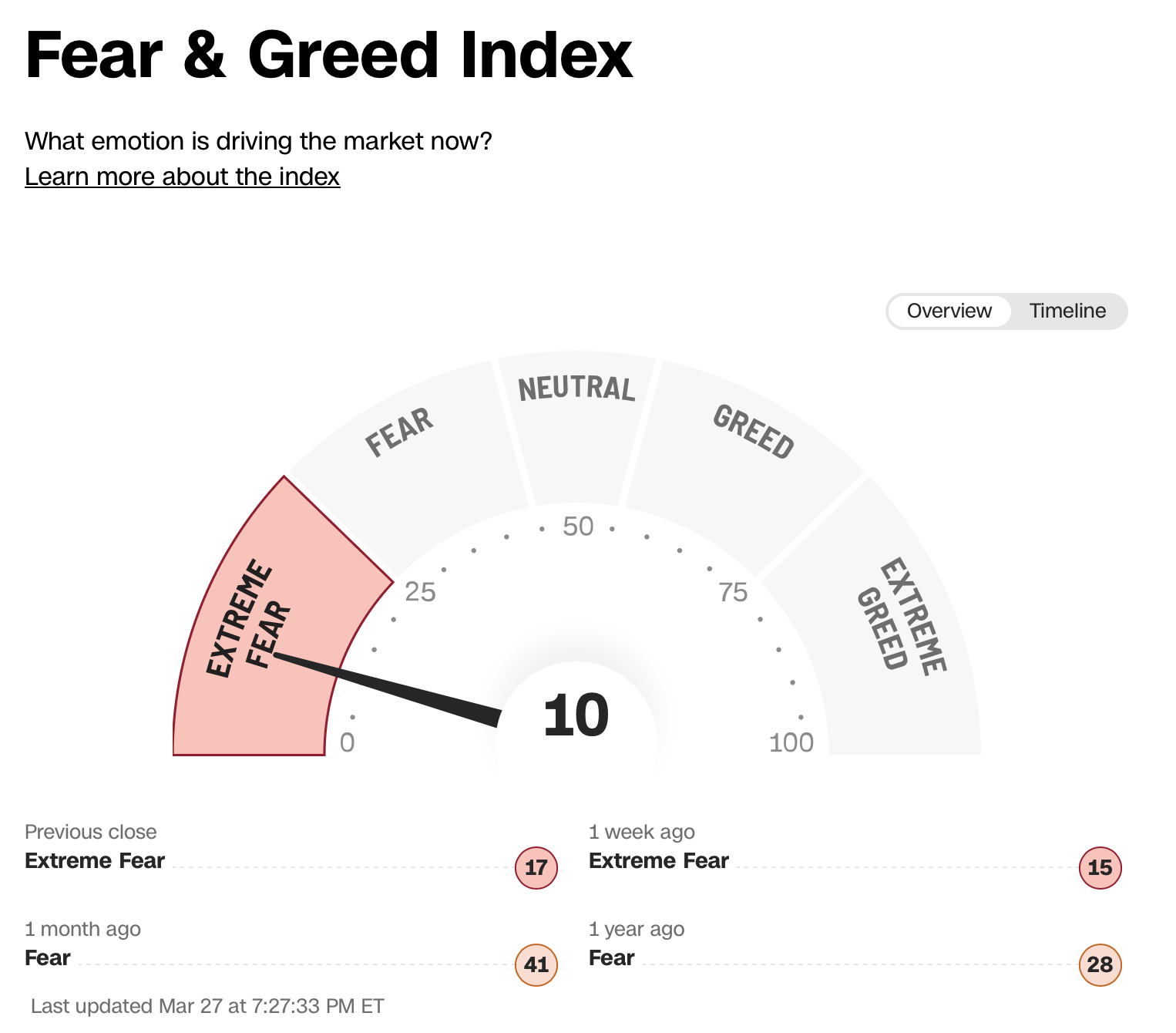Image resolution: width=1176 pixels, height=1033 pixels.
Task: Click the 100 mark on the gauge scale
Action: (791, 742)
